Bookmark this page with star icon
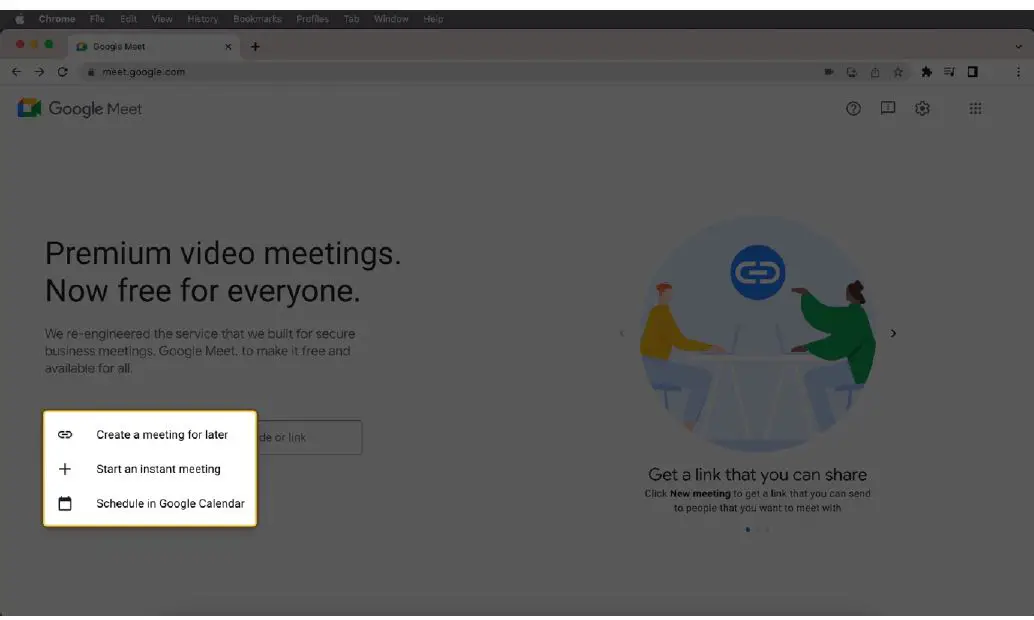Screen dimensions: 1034x620 tap(897, 72)
